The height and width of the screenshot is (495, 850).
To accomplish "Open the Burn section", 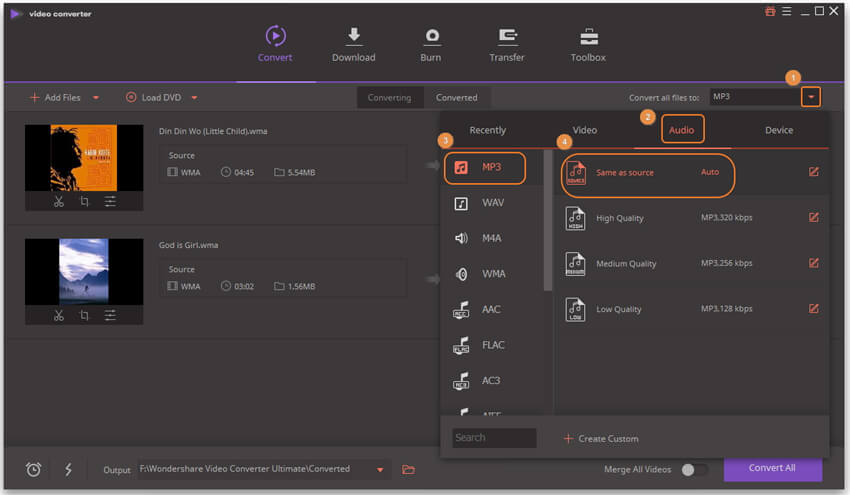I will (431, 44).
